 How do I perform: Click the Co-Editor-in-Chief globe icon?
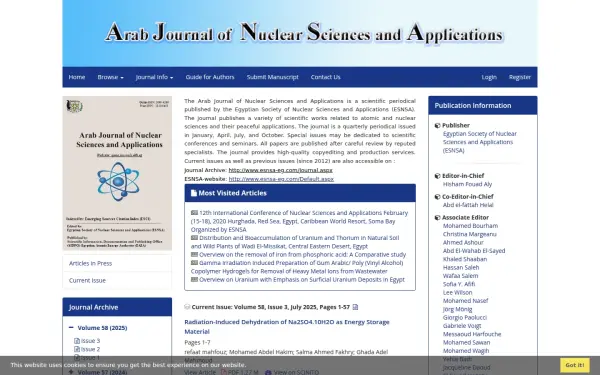click(437, 197)
